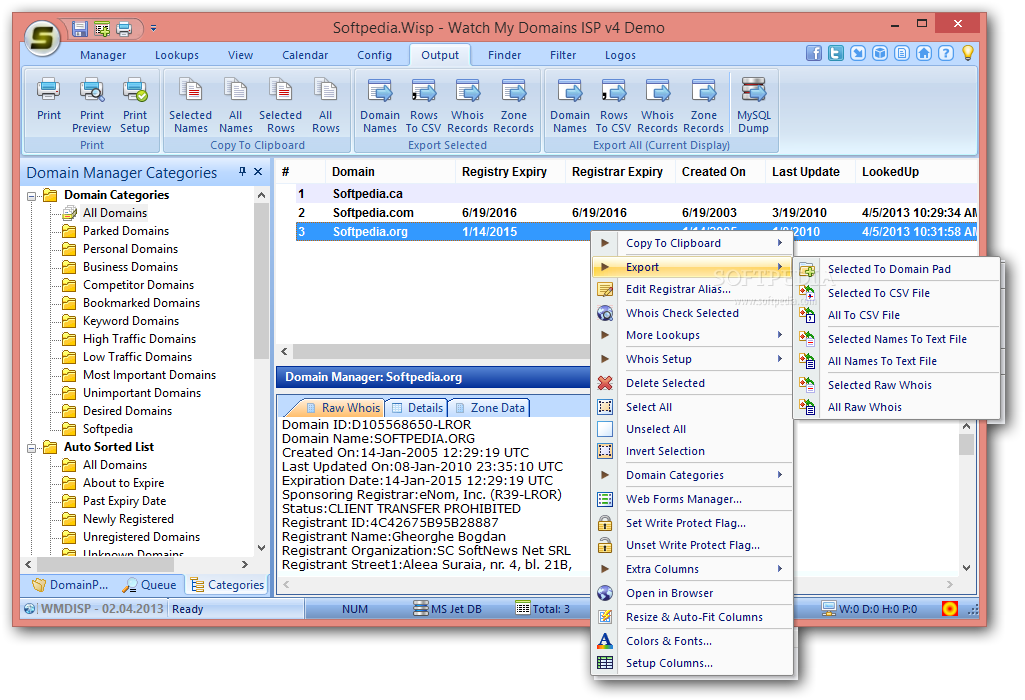Select High Traffic Domains category
The width and height of the screenshot is (1025, 700).
coord(139,339)
